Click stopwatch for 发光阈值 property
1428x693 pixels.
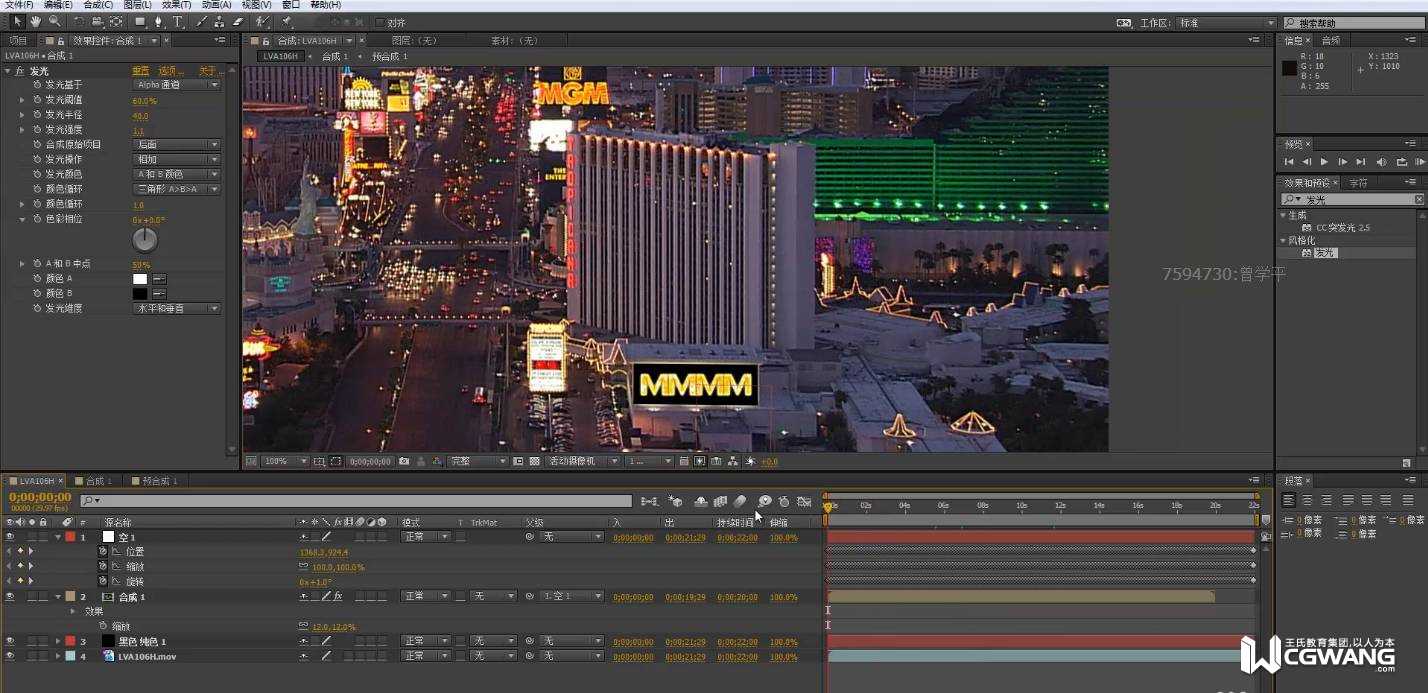[x=37, y=100]
